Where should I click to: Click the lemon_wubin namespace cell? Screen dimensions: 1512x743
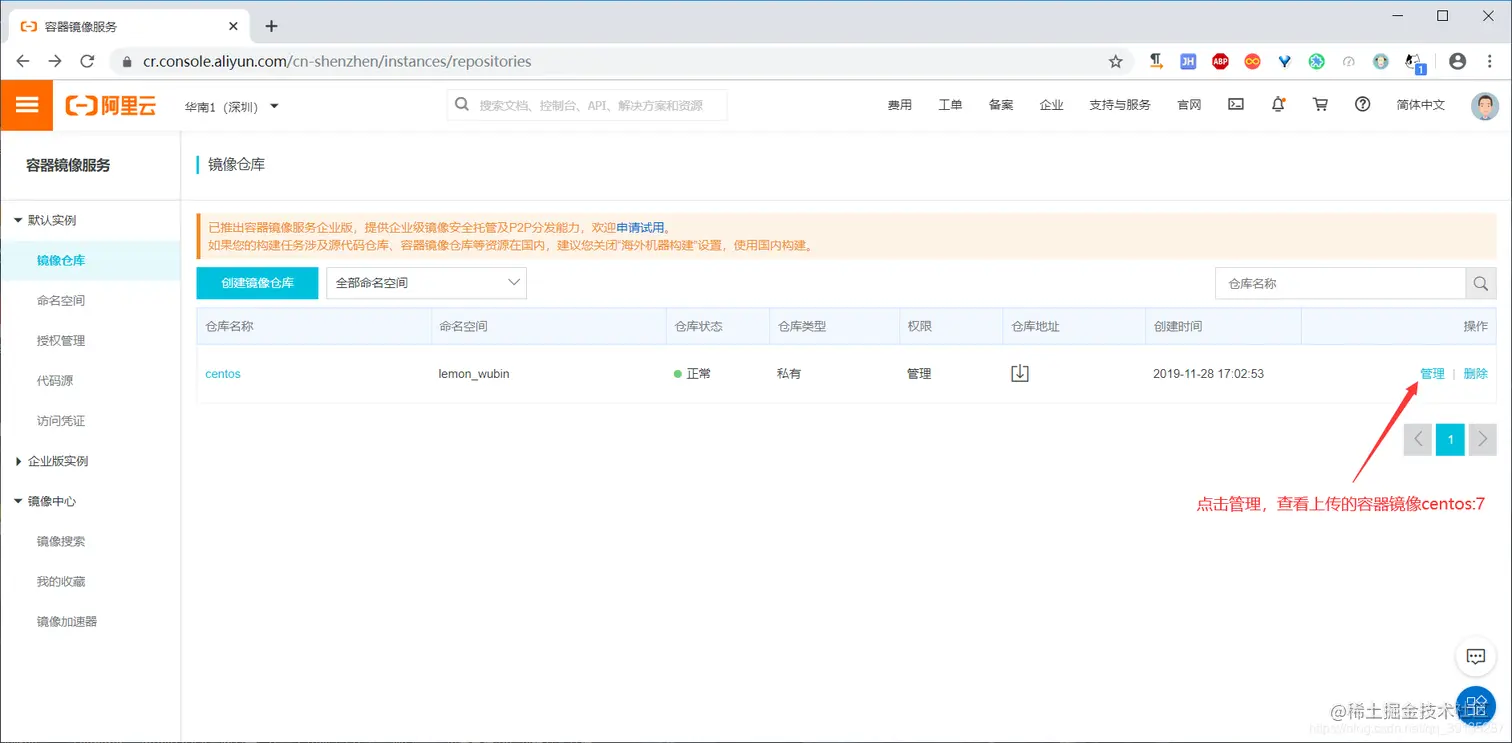click(474, 374)
